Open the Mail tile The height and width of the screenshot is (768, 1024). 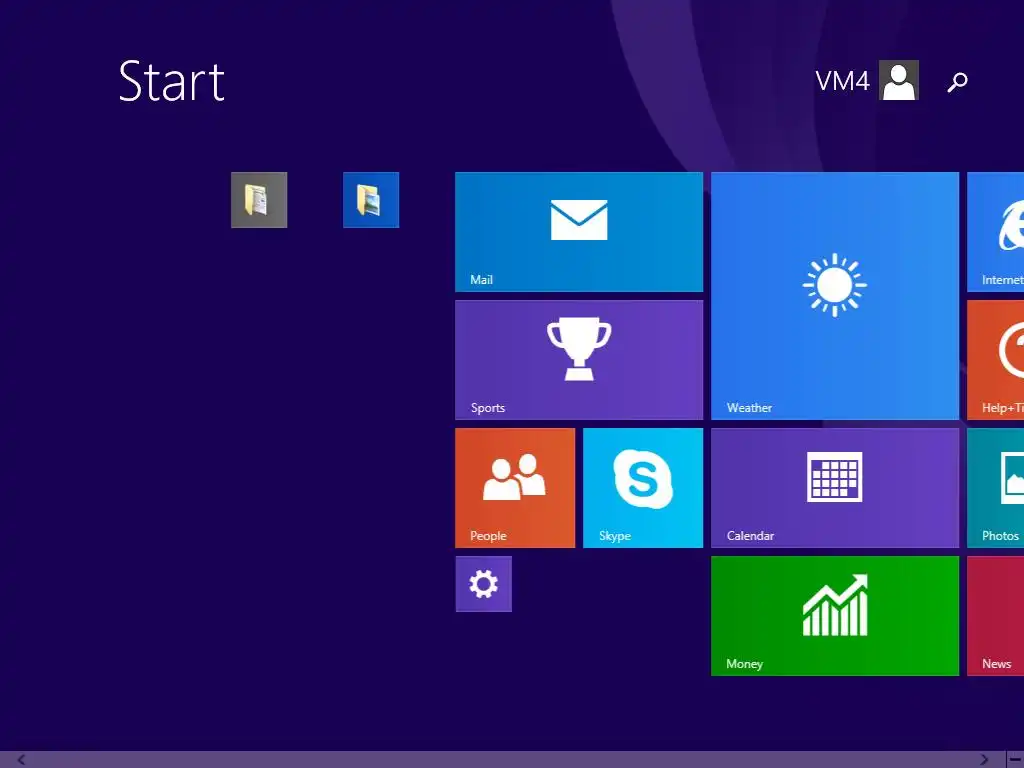[579, 232]
